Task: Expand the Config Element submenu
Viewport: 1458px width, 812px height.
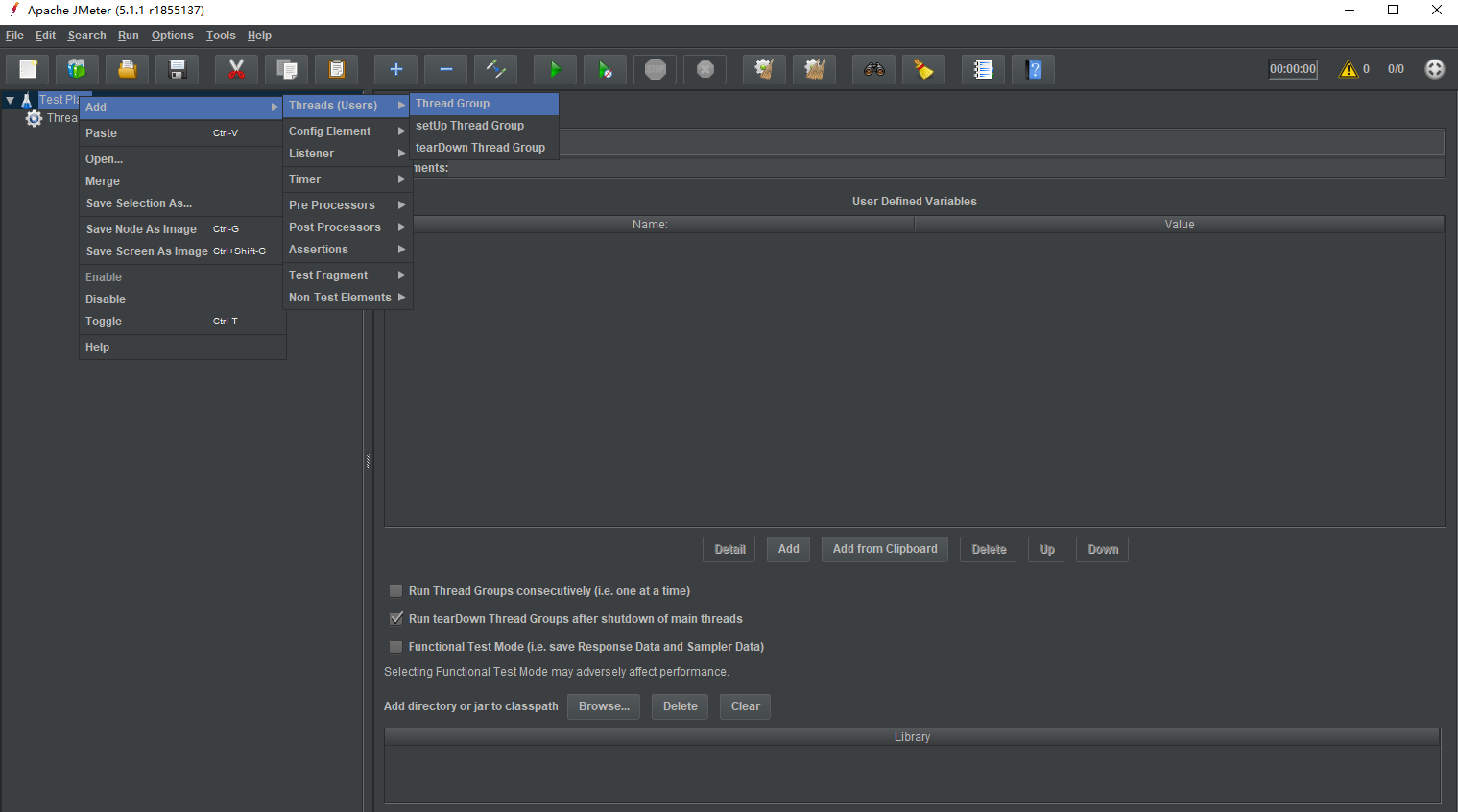Action: tap(347, 131)
